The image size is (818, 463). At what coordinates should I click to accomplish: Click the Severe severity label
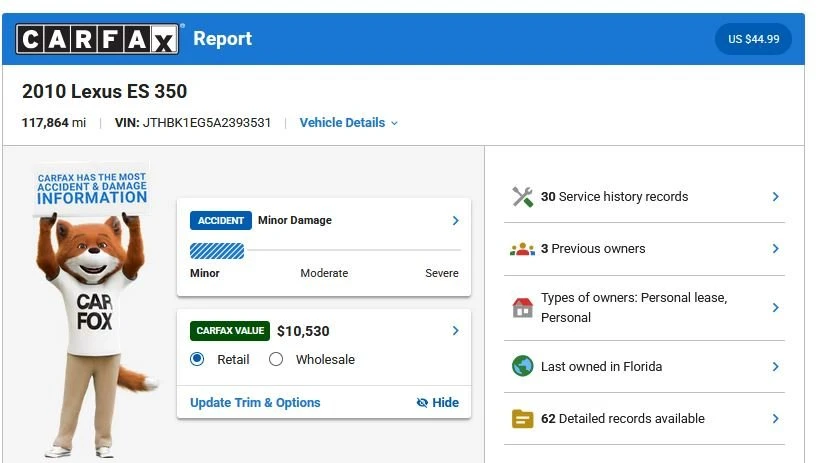(442, 273)
